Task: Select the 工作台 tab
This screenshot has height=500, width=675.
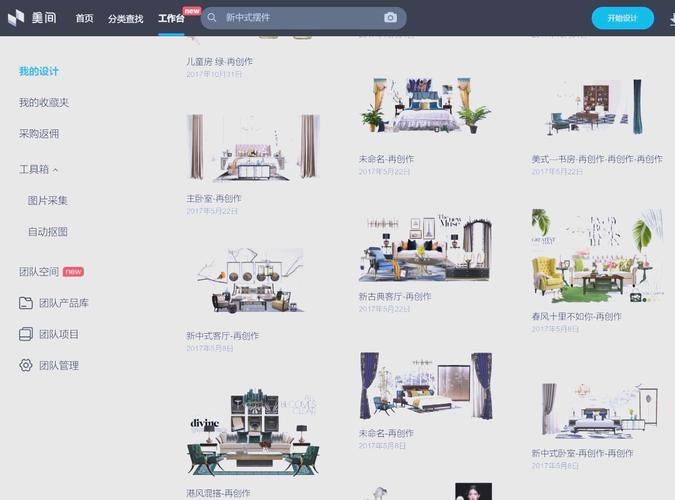Action: point(171,19)
